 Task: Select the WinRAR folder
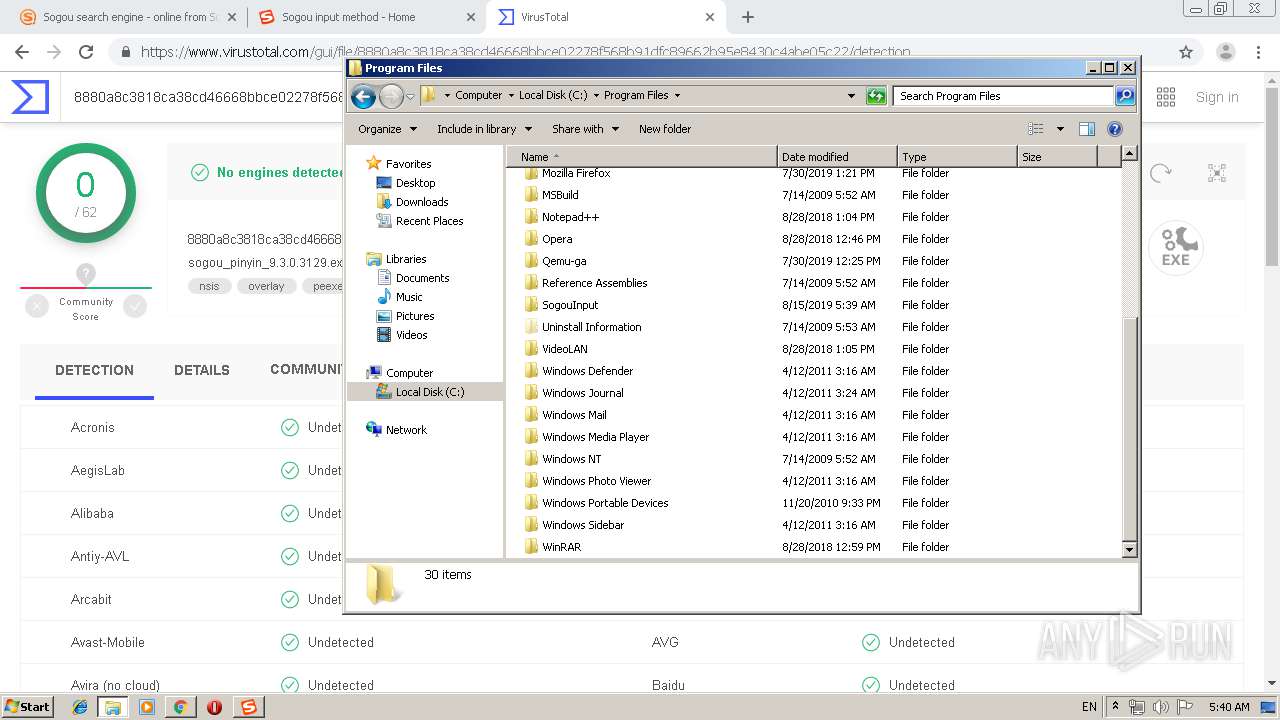pyautogui.click(x=561, y=547)
